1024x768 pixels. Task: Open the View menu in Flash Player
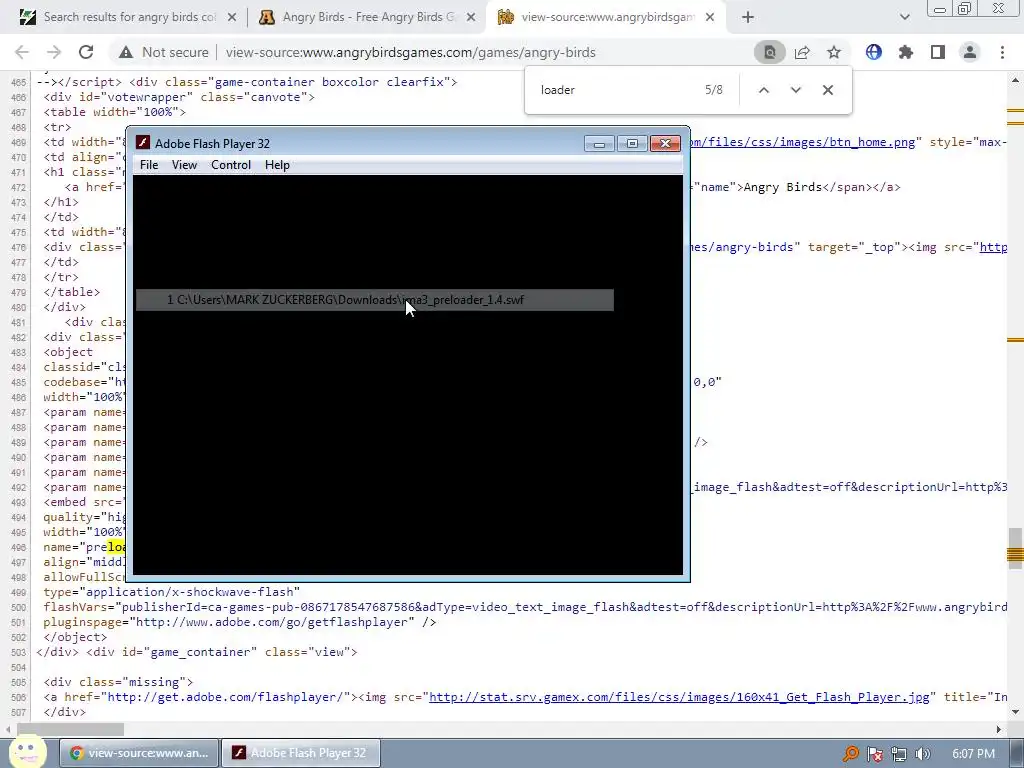[184, 165]
